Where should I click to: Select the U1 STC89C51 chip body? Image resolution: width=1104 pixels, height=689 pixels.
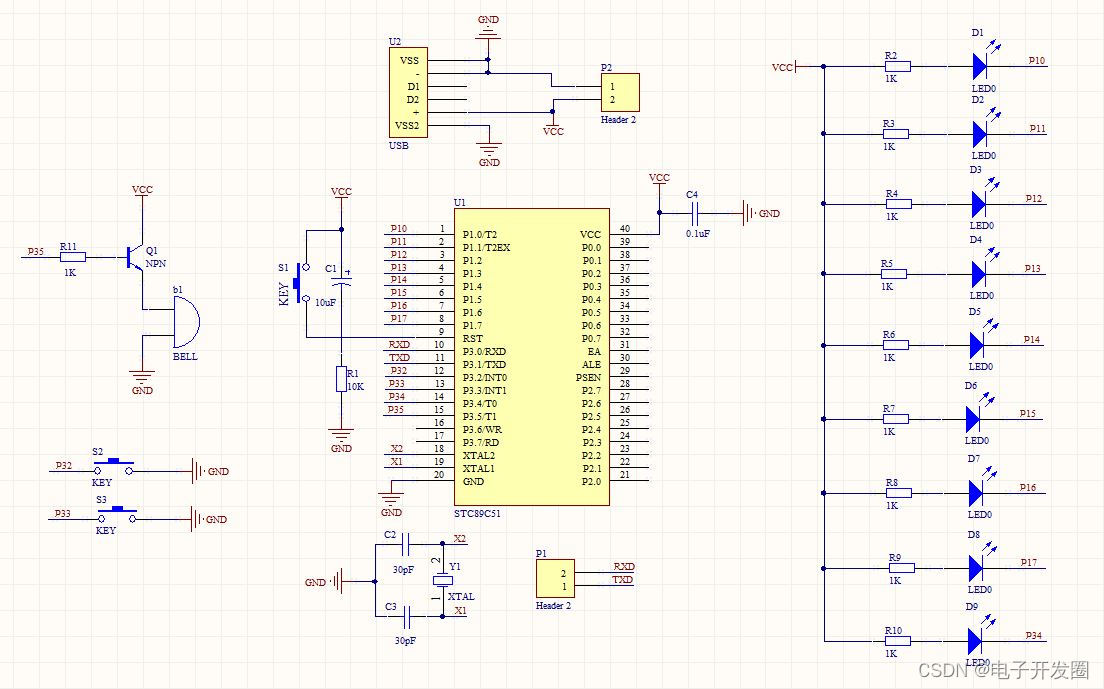point(532,357)
